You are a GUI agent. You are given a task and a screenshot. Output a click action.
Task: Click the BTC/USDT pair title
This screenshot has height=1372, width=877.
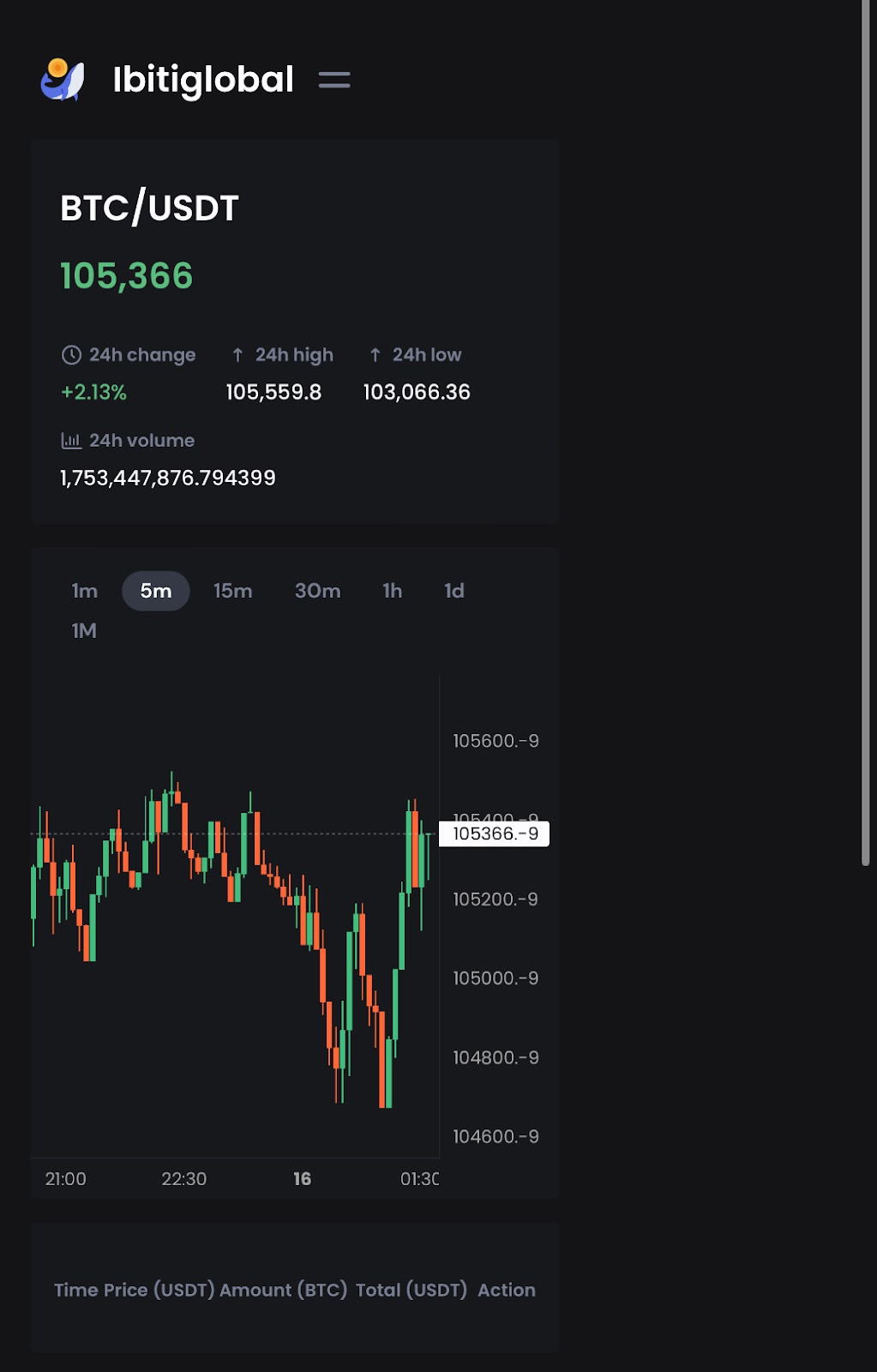point(149,208)
